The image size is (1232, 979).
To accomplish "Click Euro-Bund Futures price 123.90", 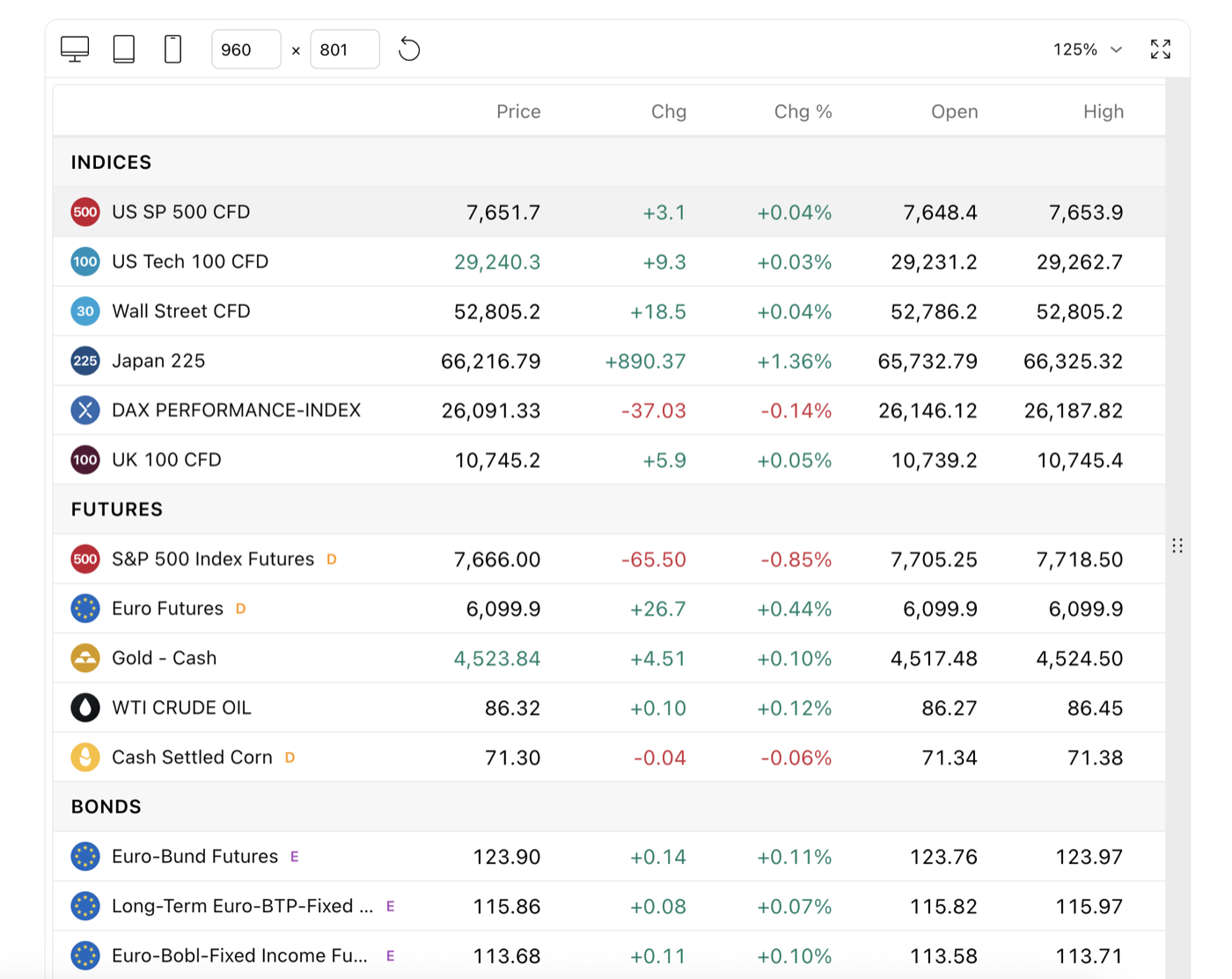I will pyautogui.click(x=507, y=857).
